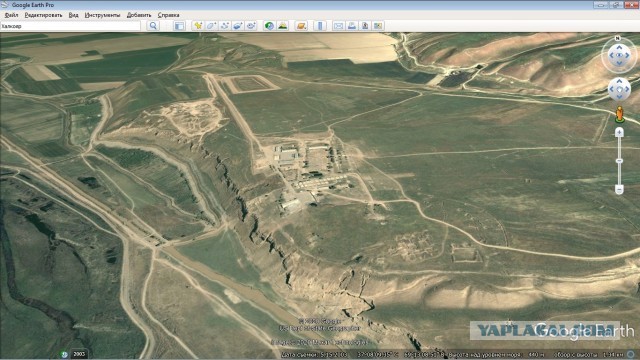This screenshot has width=640, height=360.
Task: Toggle the sidebar panel icon
Action: (x=179, y=26)
